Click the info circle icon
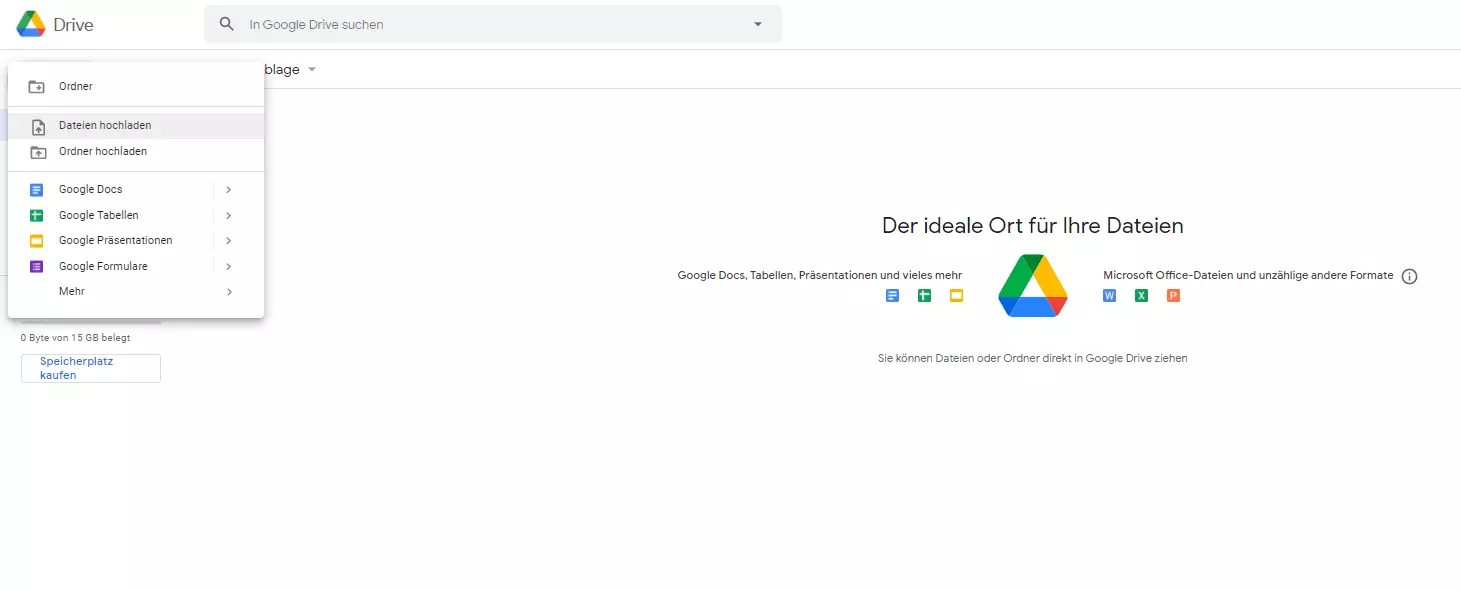 click(1410, 277)
